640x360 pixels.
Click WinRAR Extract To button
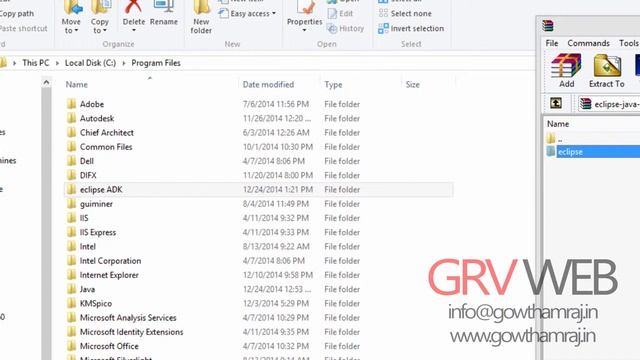coord(607,71)
